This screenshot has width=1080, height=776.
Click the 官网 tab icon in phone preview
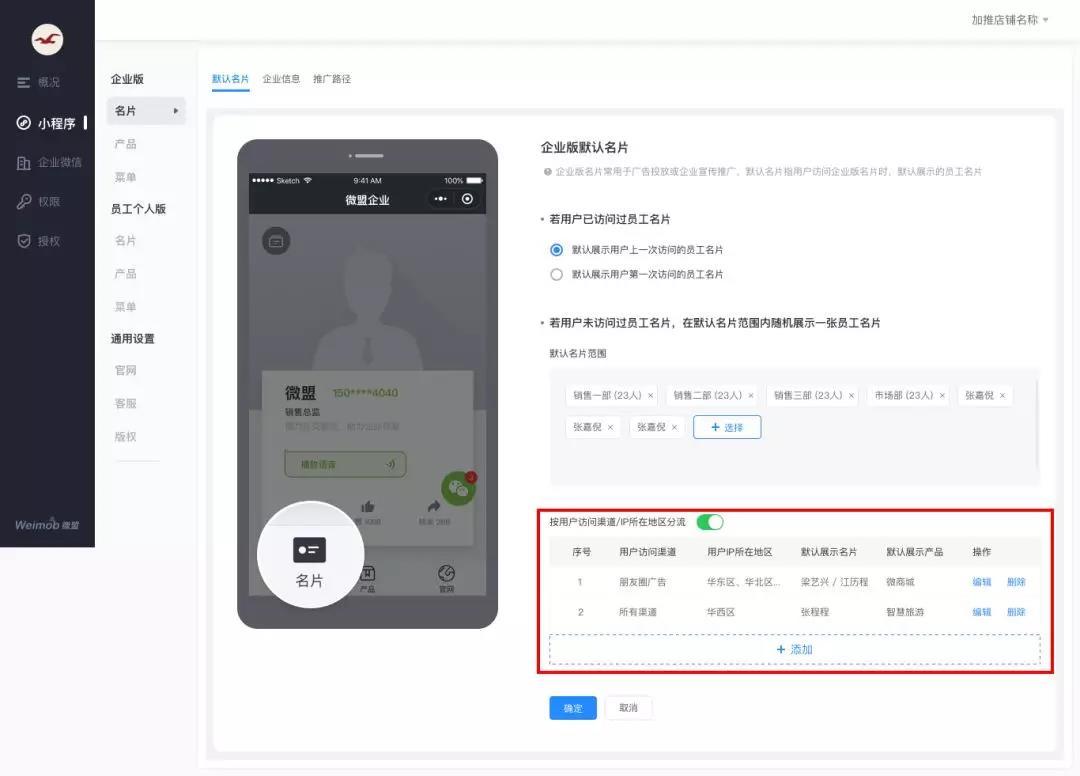coord(446,574)
